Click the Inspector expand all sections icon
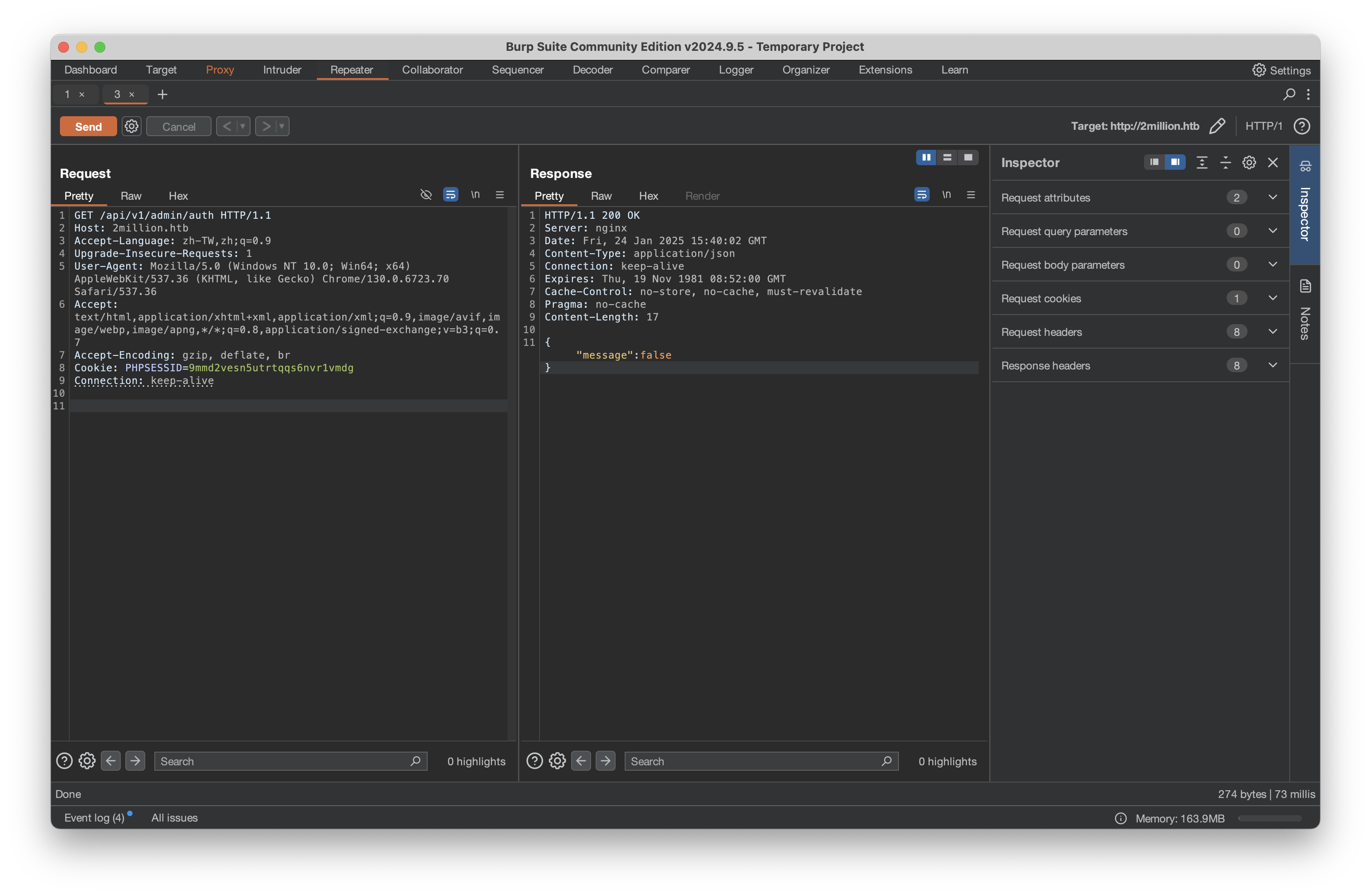The width and height of the screenshot is (1371, 896). point(1202,163)
